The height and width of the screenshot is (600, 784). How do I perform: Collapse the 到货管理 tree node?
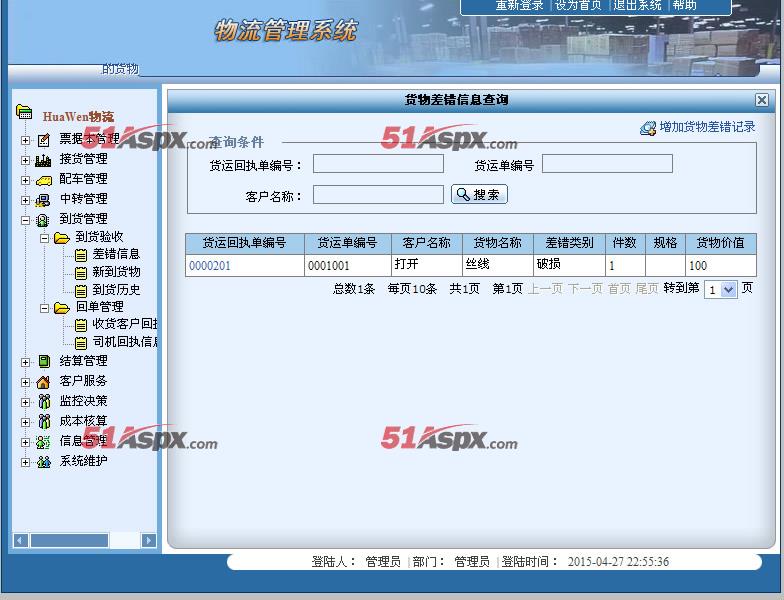point(26,220)
